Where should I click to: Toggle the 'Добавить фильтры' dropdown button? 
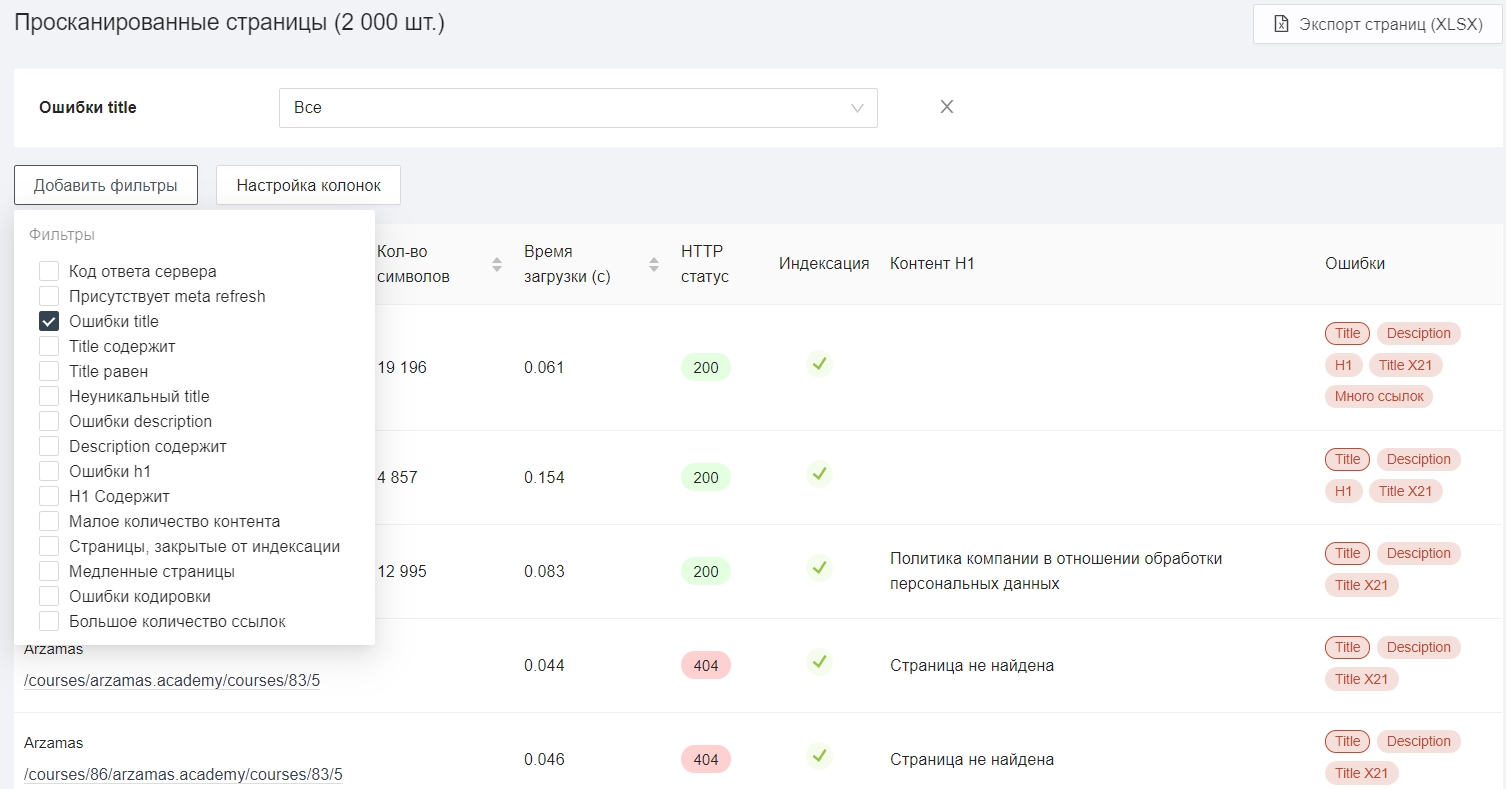106,185
